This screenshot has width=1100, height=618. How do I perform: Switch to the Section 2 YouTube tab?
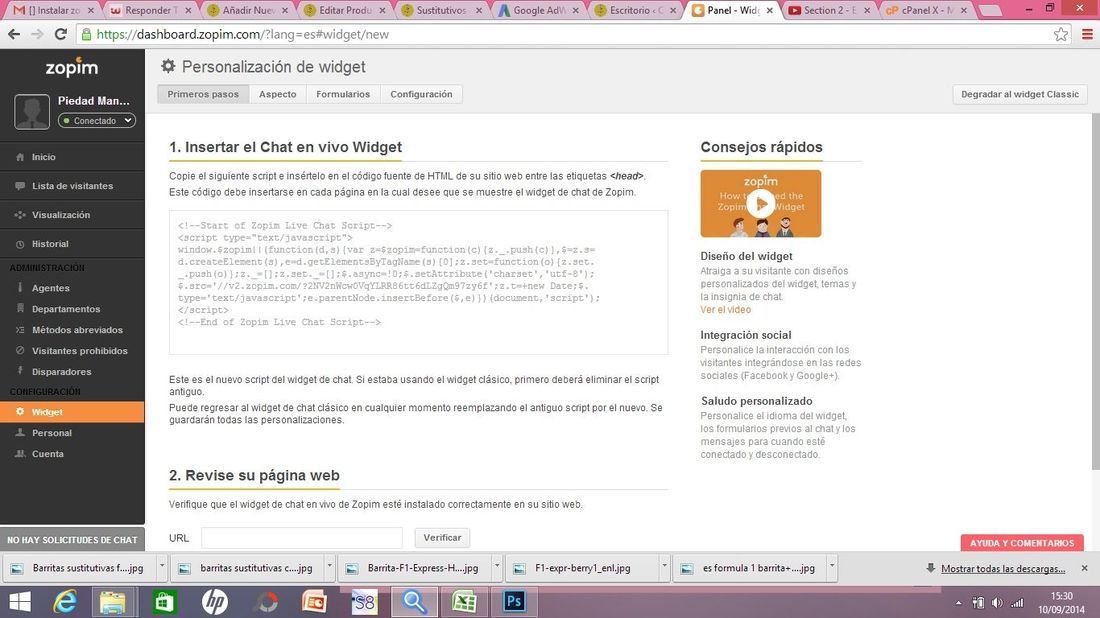click(829, 11)
